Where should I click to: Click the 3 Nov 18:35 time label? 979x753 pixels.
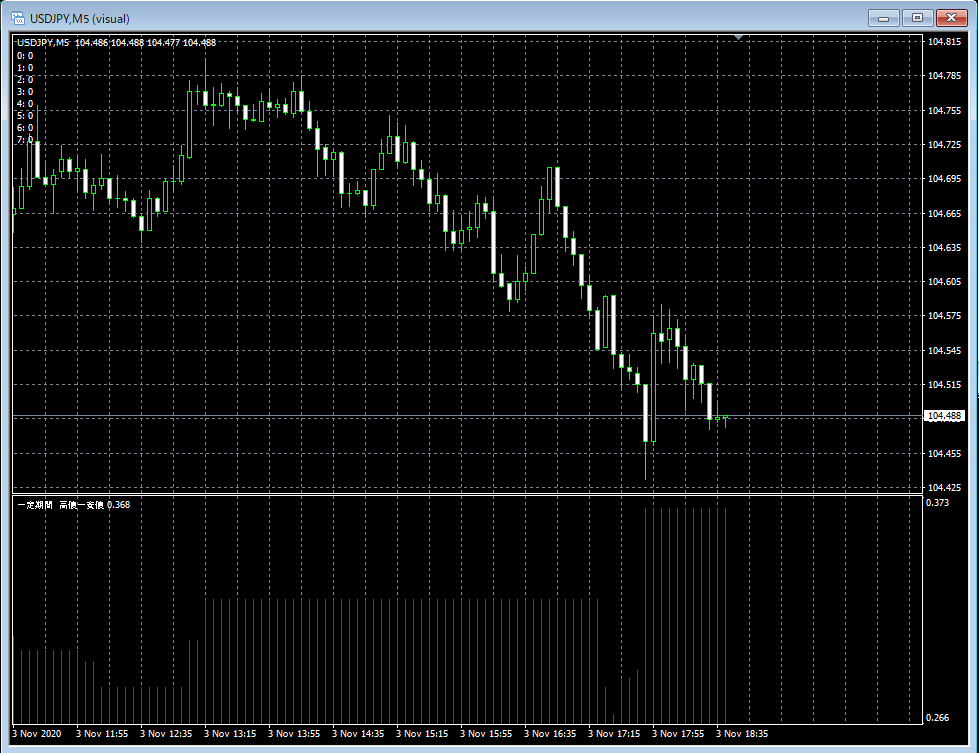pos(742,734)
